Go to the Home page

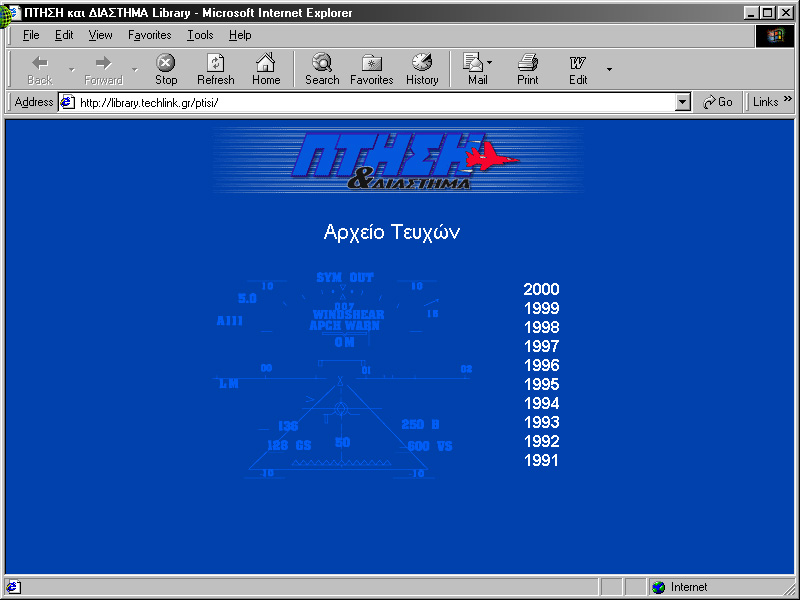[x=266, y=69]
